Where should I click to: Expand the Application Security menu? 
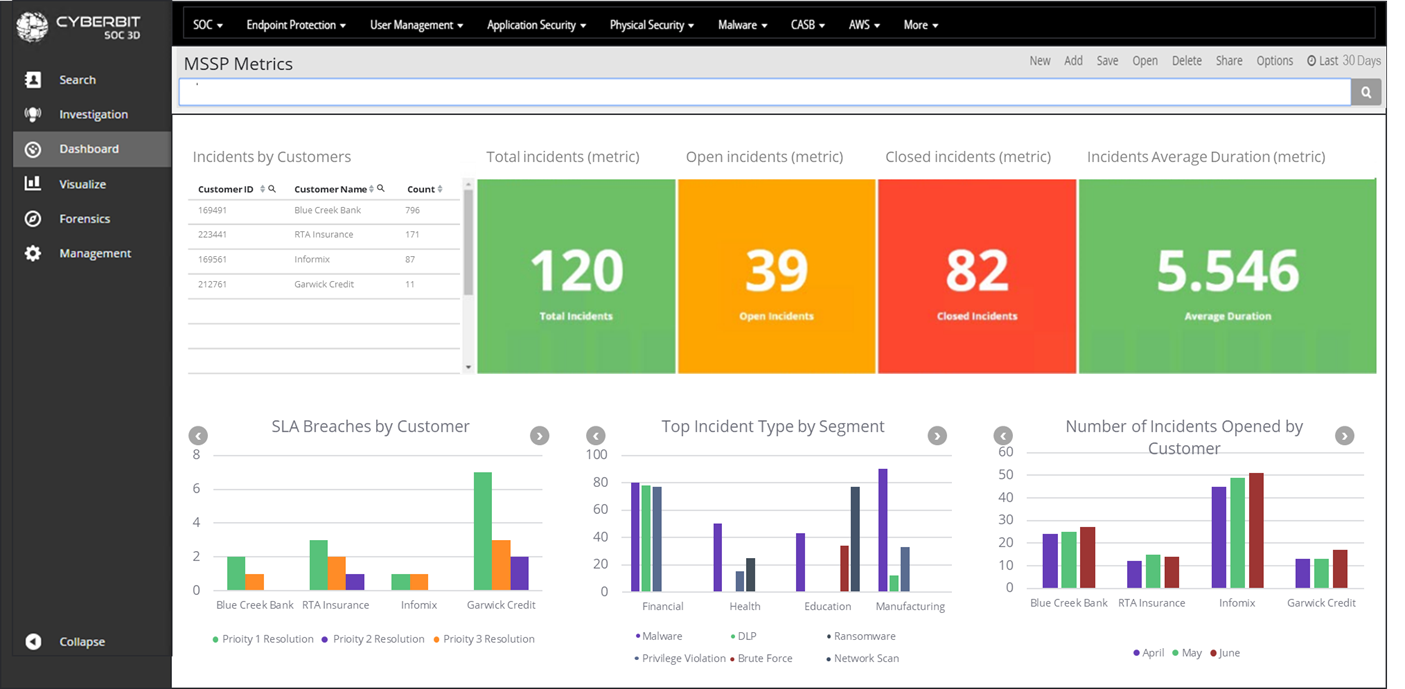[x=537, y=25]
